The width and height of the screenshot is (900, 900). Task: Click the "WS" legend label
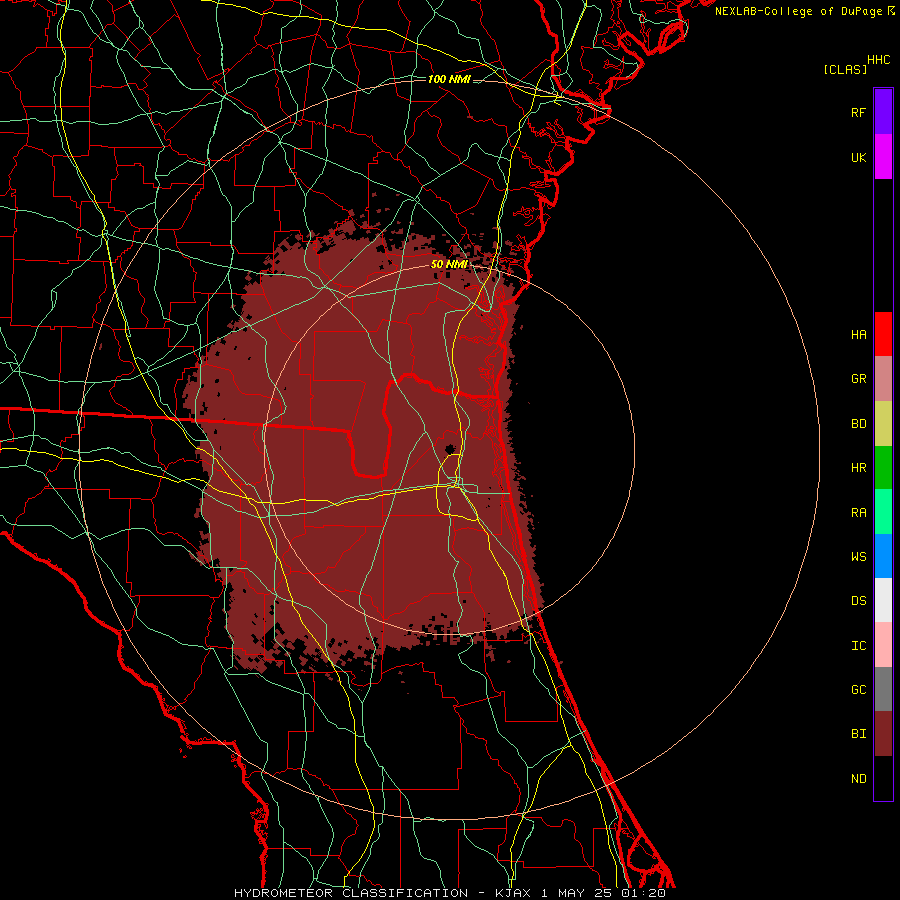[x=858, y=557]
